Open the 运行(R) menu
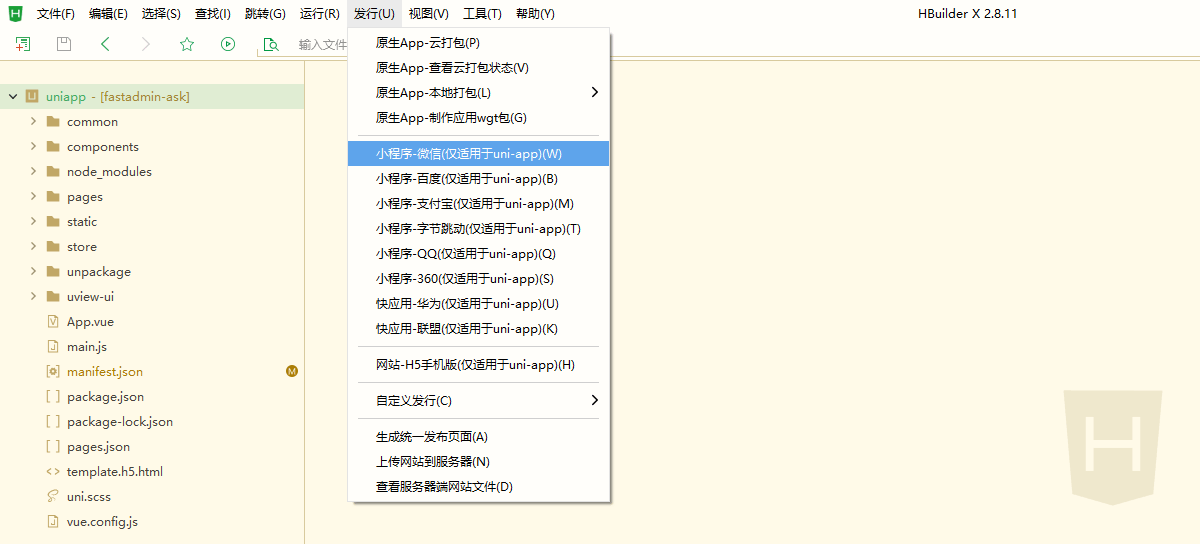 coord(320,13)
